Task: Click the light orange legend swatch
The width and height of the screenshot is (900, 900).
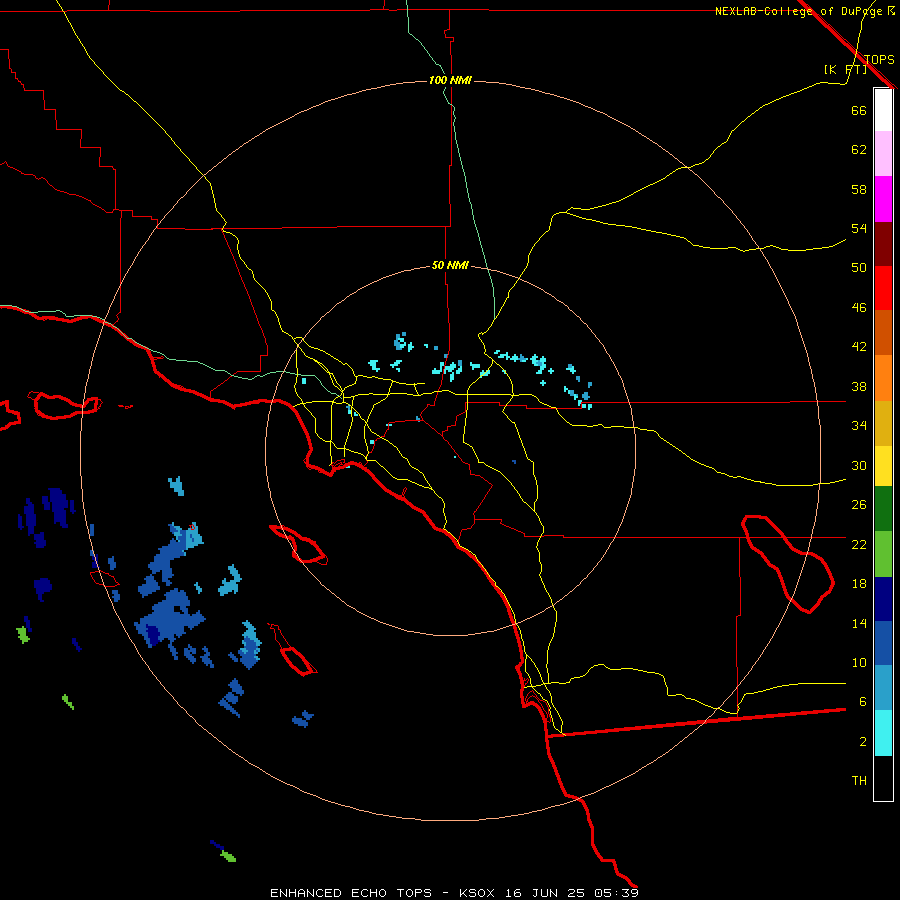Action: pyautogui.click(x=883, y=378)
